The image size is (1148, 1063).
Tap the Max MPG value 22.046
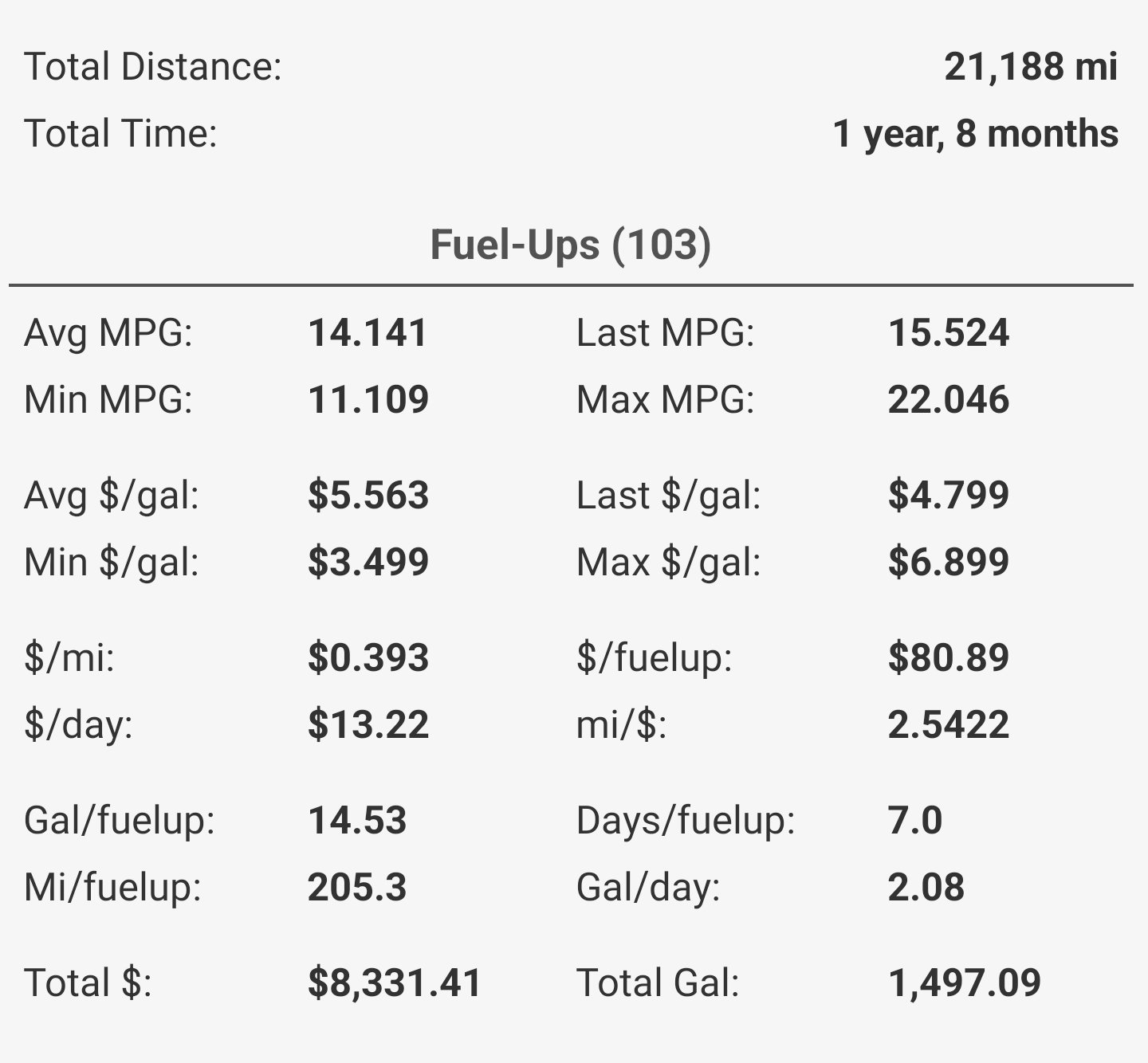click(949, 400)
